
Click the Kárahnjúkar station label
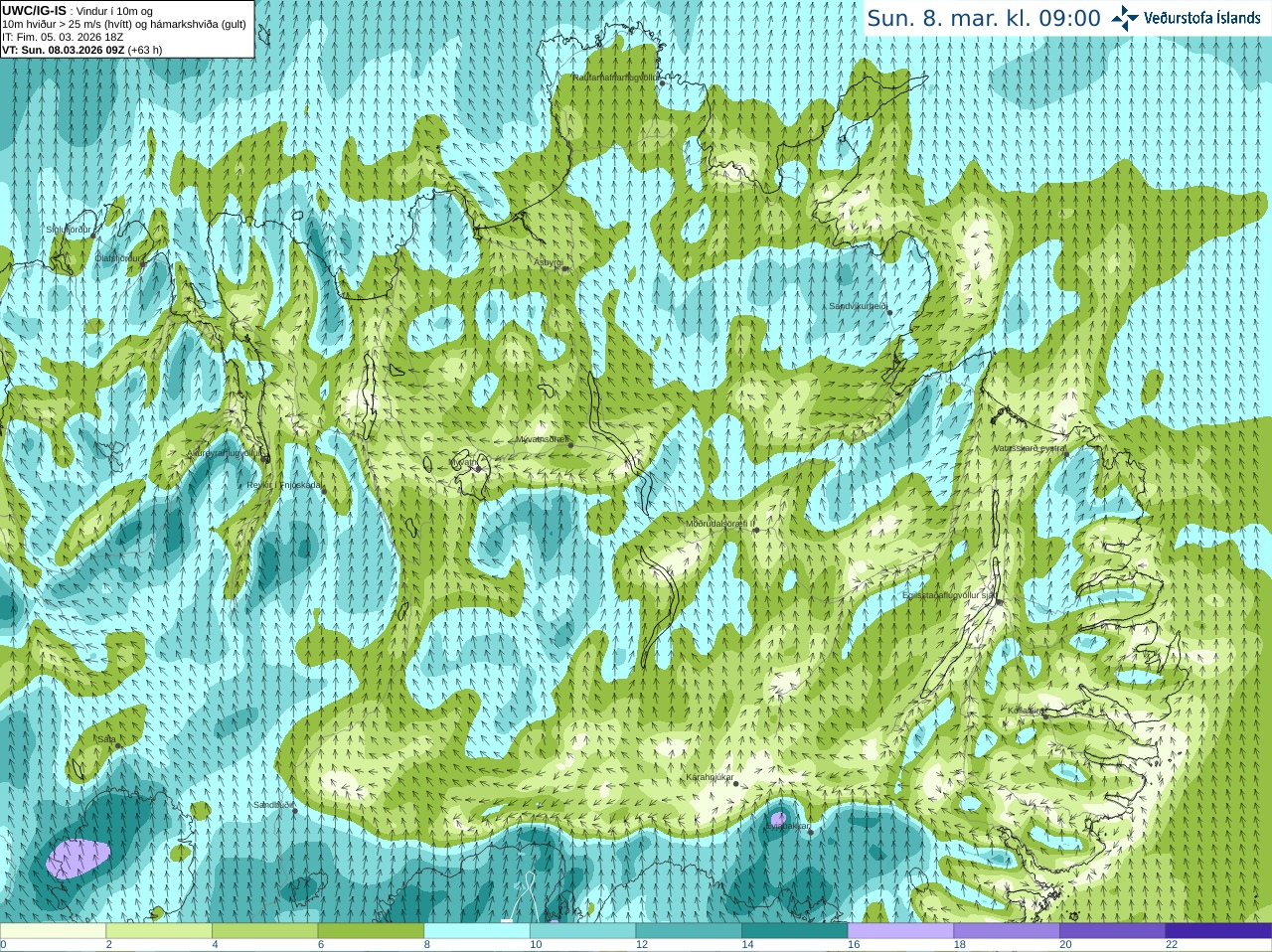click(x=710, y=777)
